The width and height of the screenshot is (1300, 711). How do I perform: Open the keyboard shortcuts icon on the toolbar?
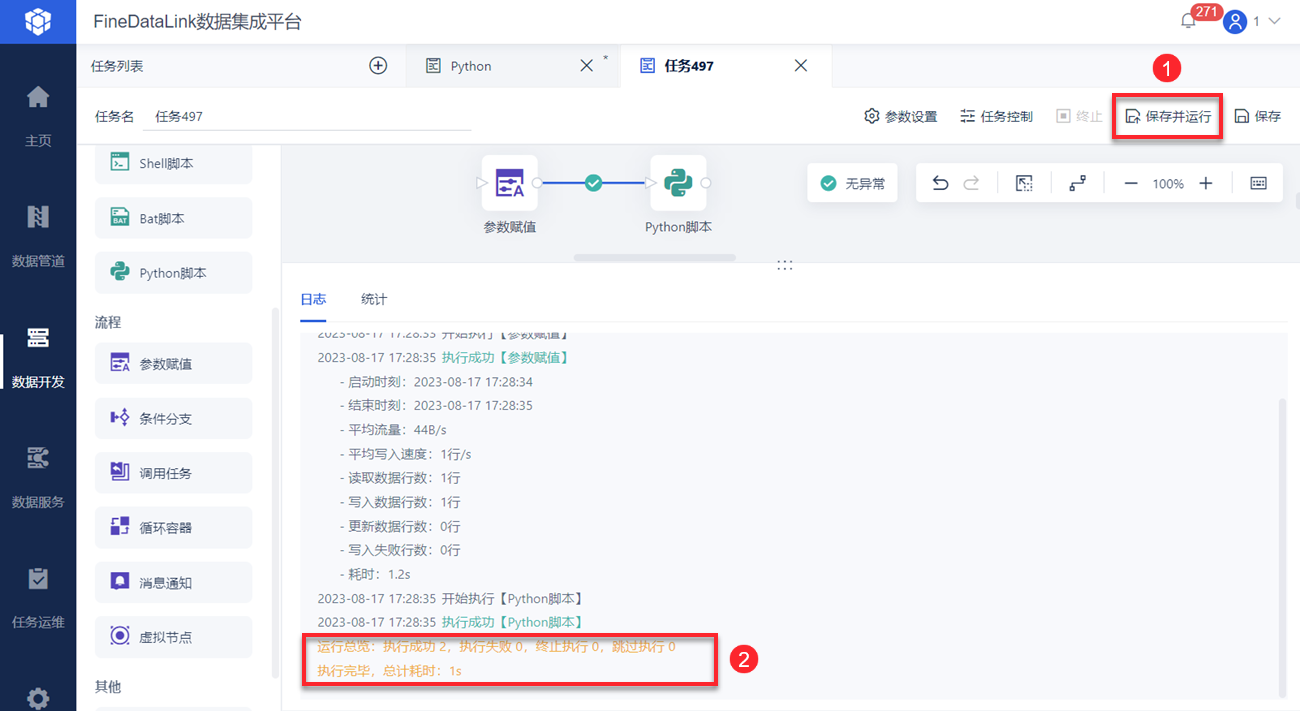(x=1257, y=183)
